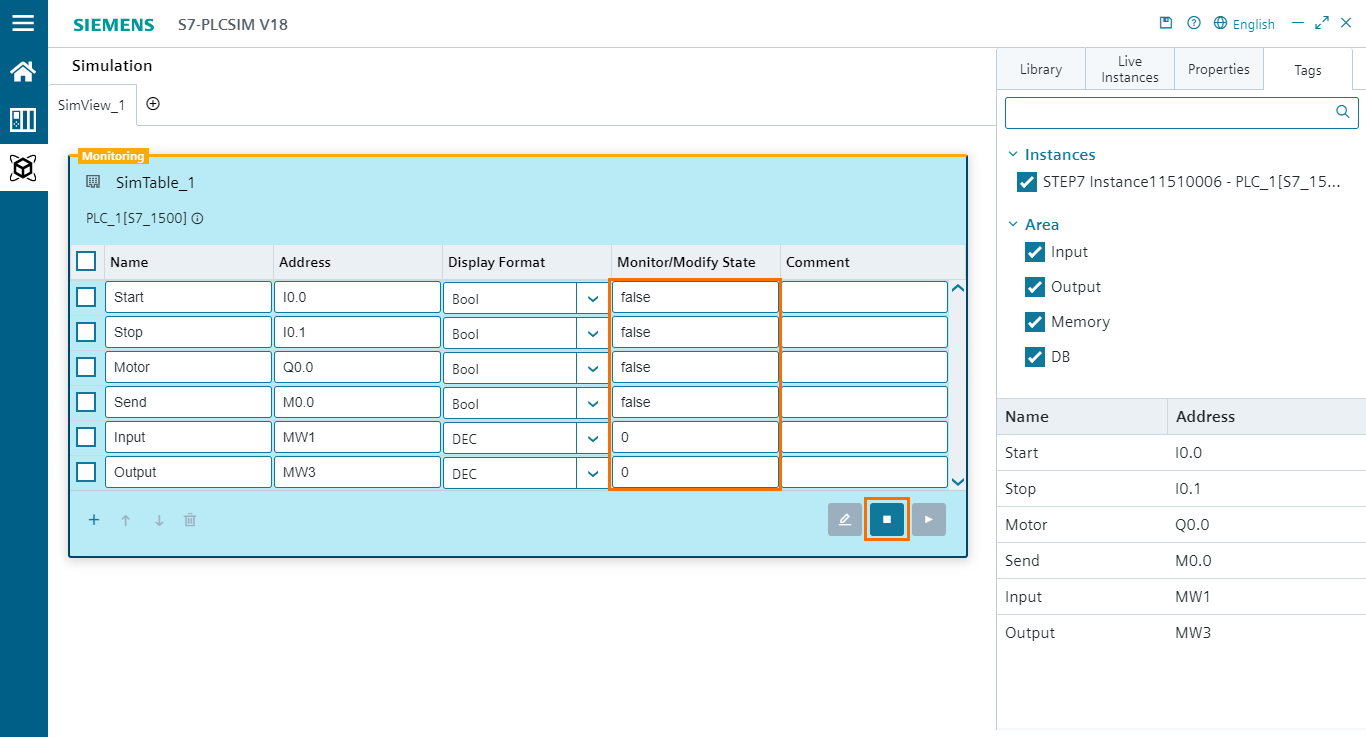Add a new row to SimTable_1
Viewport: 1366px width, 737px height.
[x=94, y=519]
